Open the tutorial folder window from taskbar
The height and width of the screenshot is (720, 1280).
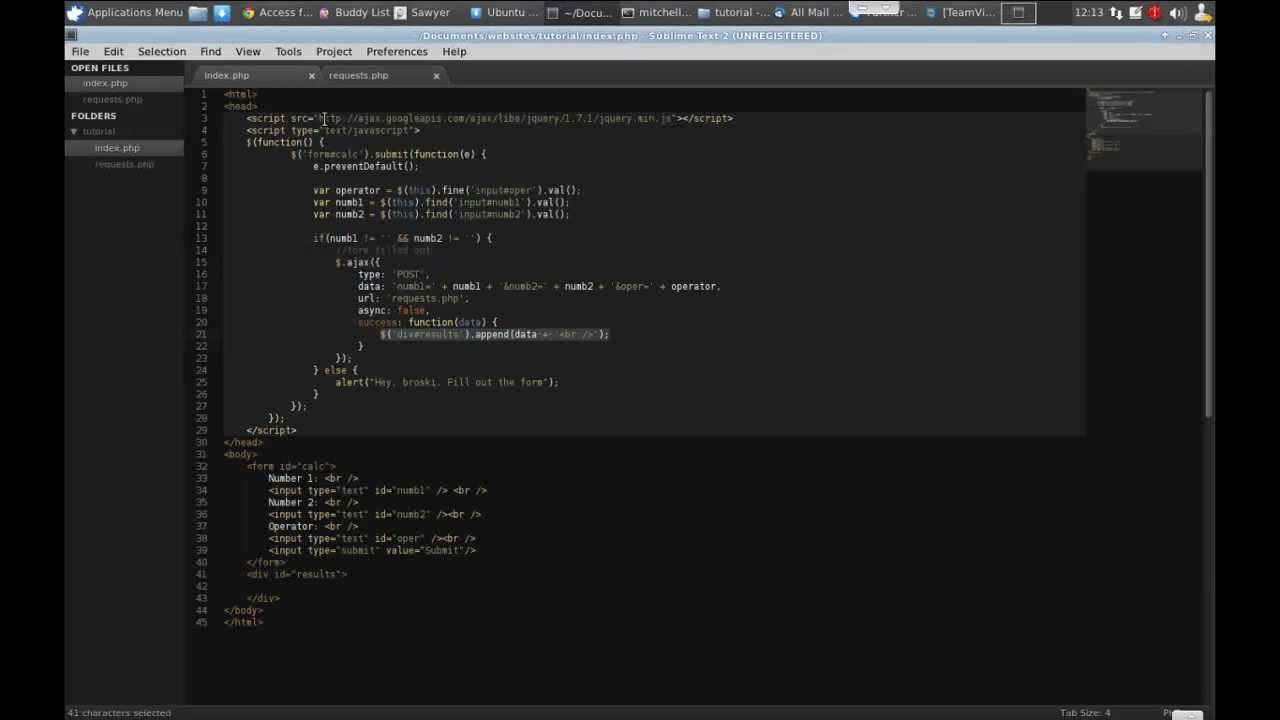[733, 12]
